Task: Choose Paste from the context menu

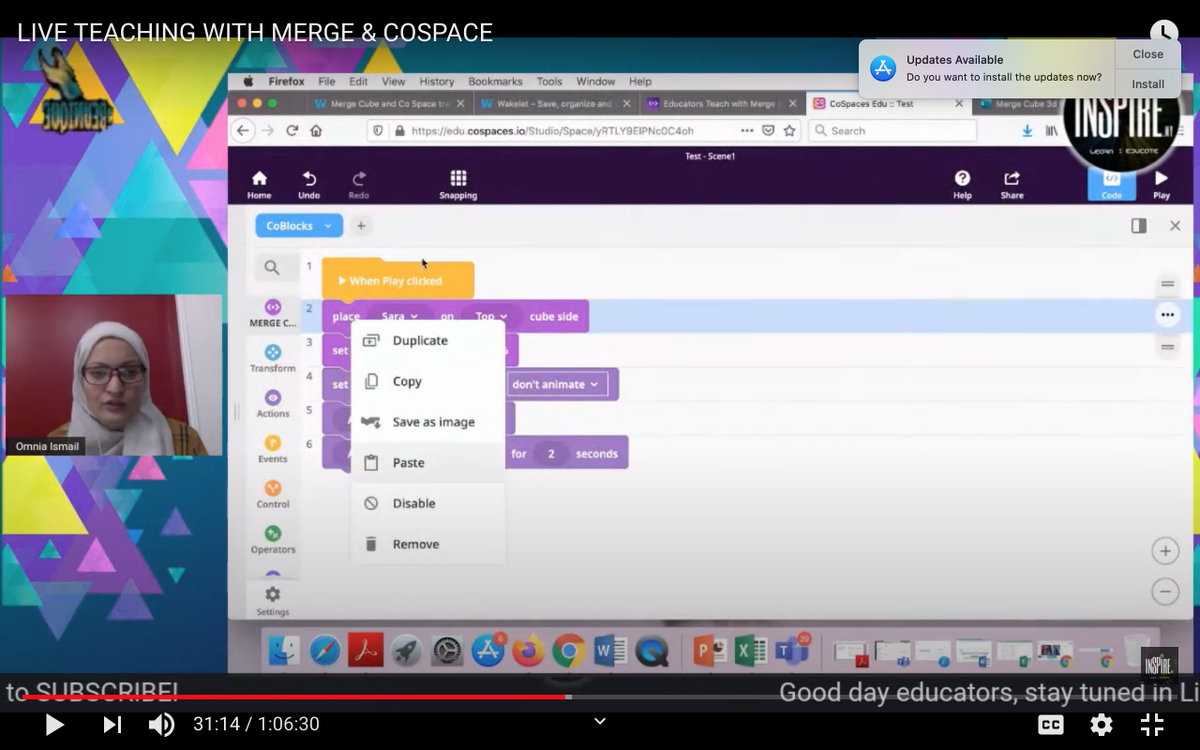Action: [428, 463]
